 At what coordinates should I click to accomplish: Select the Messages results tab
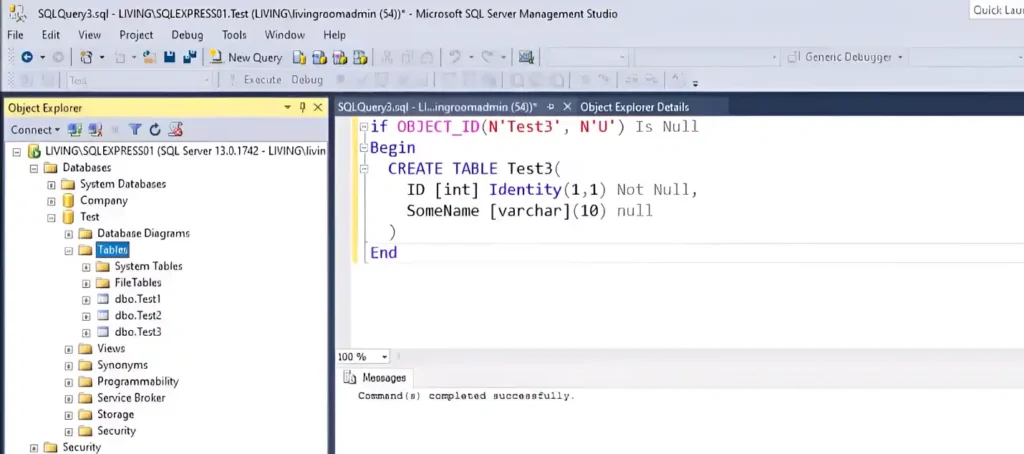click(377, 378)
